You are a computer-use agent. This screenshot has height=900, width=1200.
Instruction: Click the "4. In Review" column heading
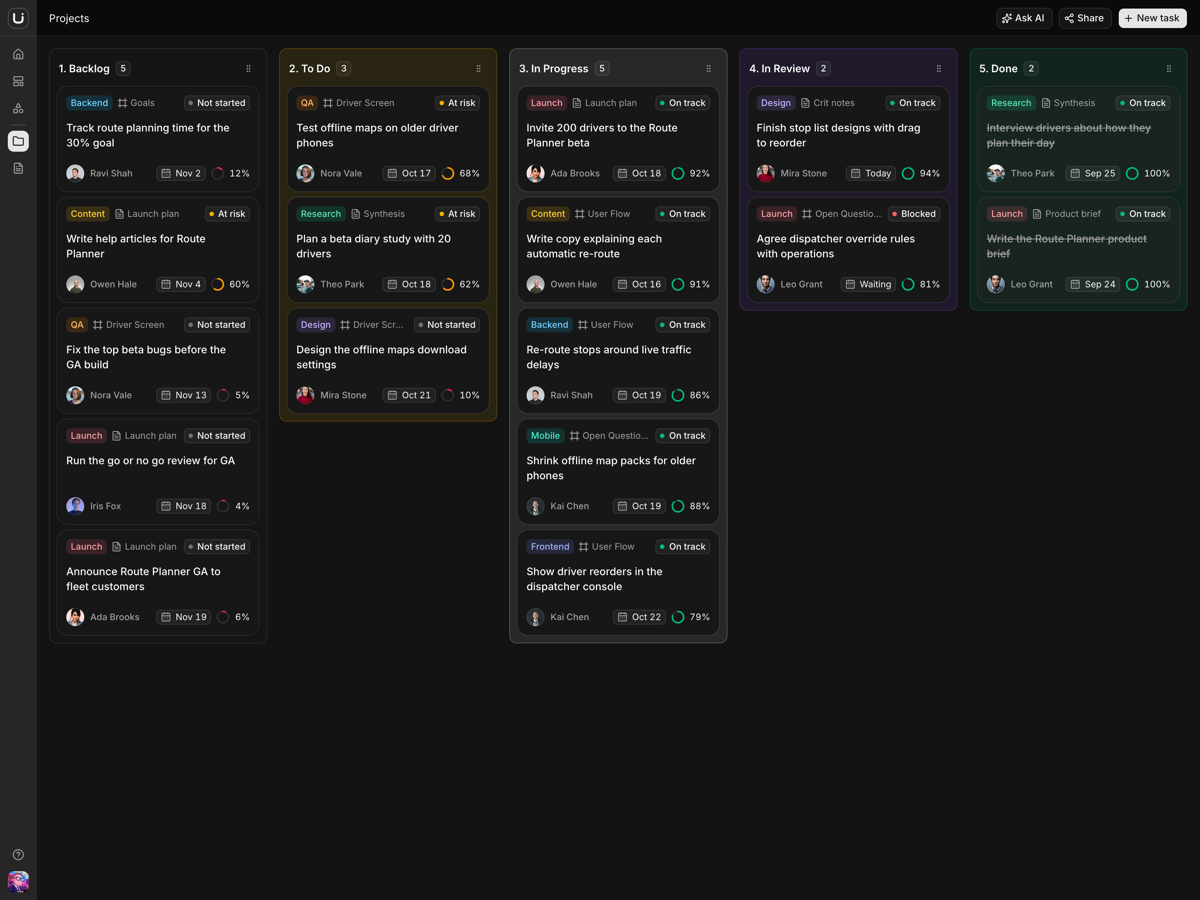pyautogui.click(x=779, y=69)
